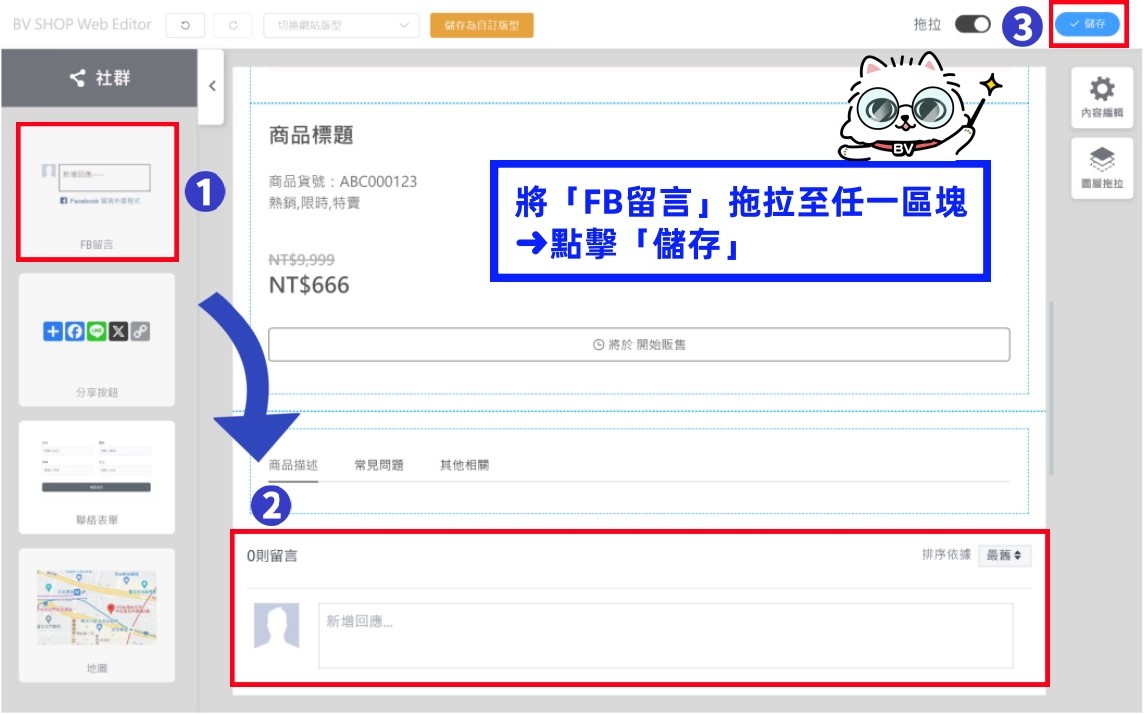Open the 切換網站版型 dropdown
Screen dimensions: 1144x714
pos(341,25)
